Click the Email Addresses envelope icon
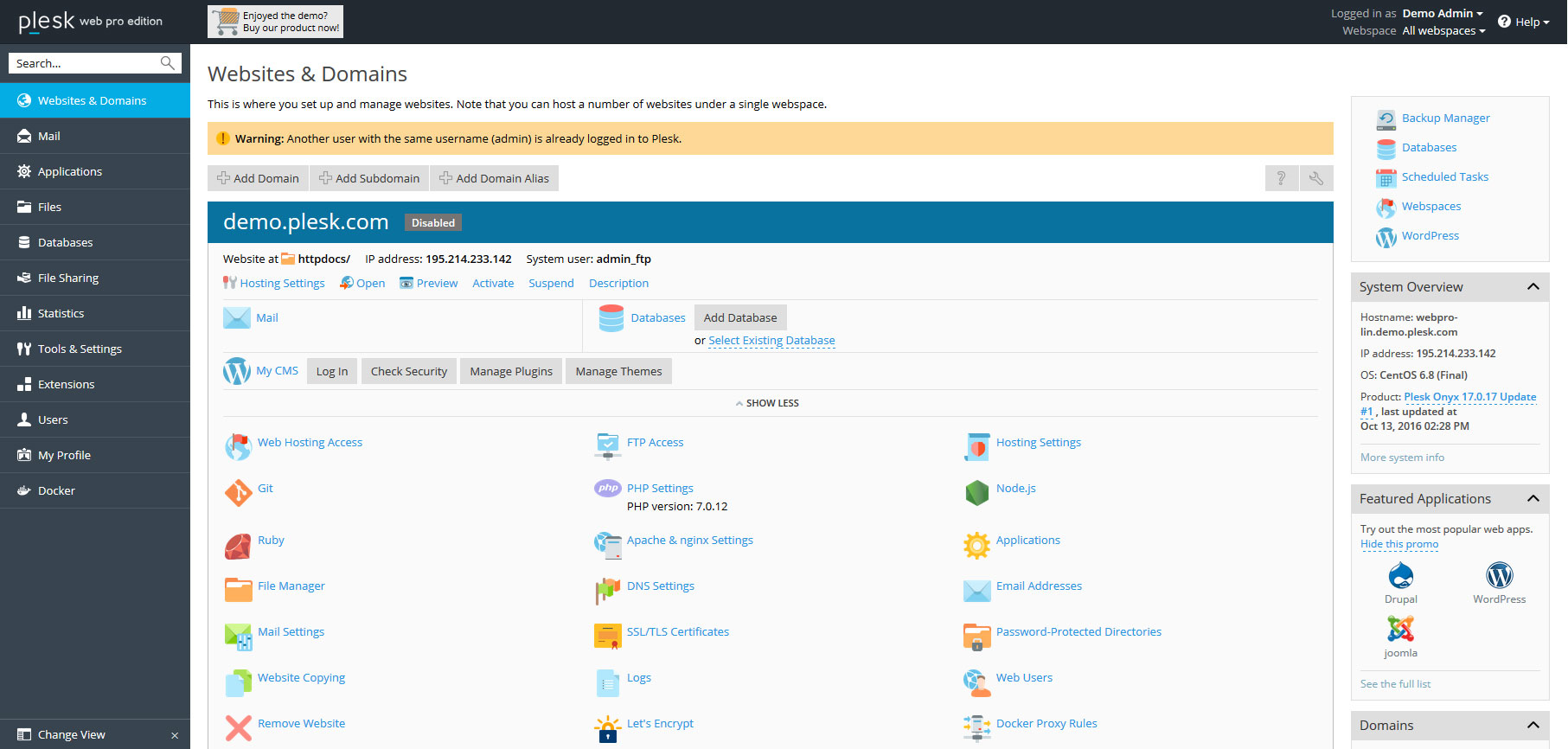 [977, 591]
